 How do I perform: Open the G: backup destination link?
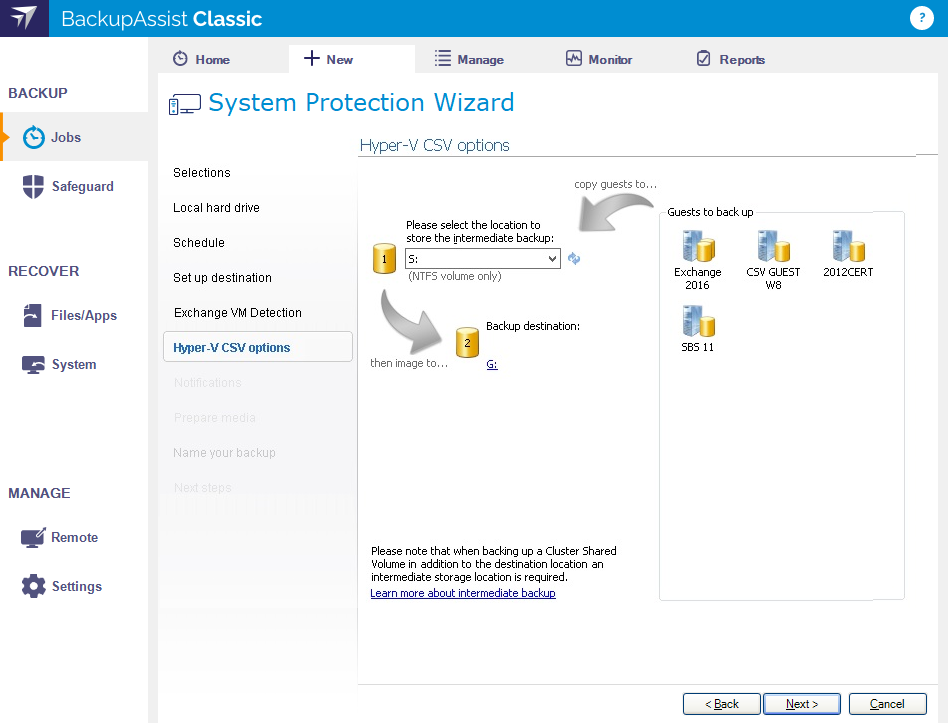point(492,365)
